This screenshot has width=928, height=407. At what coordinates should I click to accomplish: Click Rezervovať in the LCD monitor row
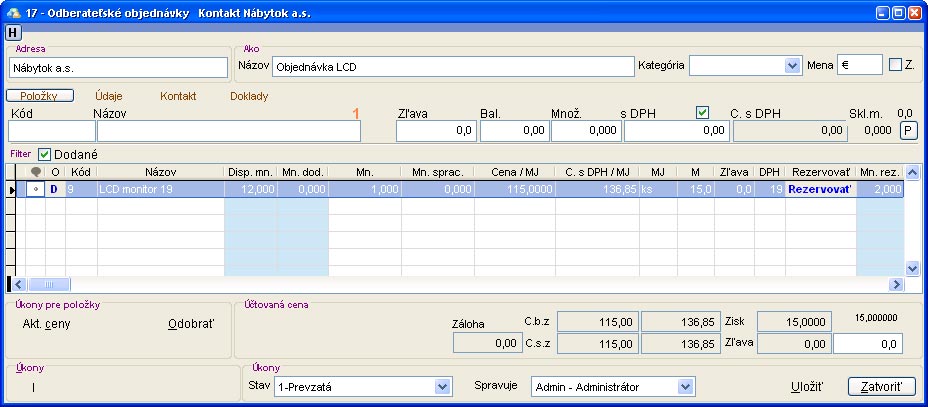coord(819,188)
